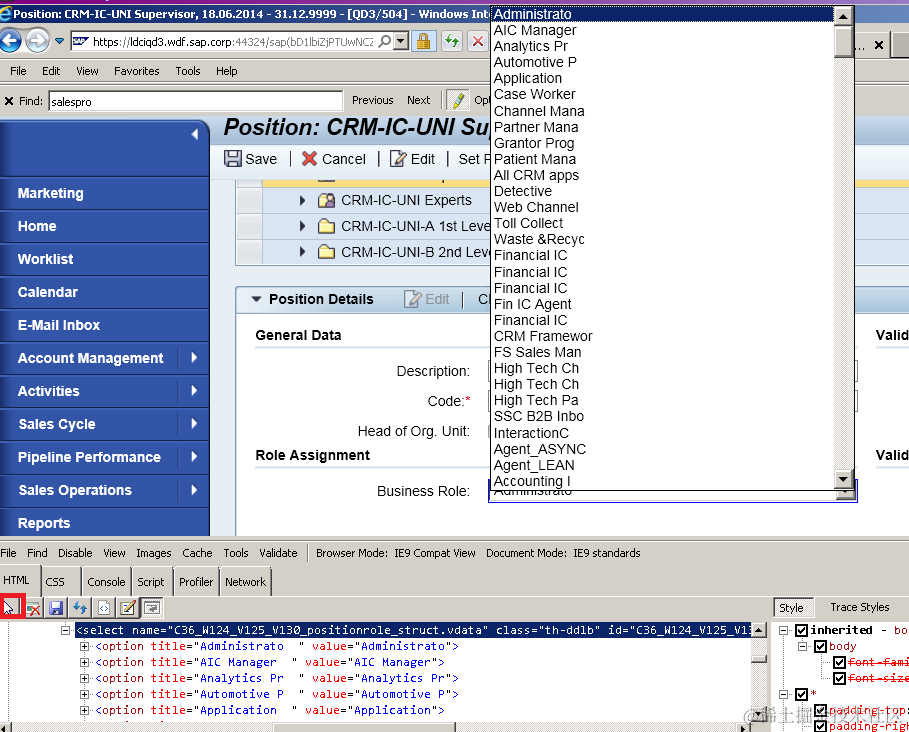Click devtools Refresh arrows icon
The width and height of the screenshot is (909, 732).
[80, 607]
